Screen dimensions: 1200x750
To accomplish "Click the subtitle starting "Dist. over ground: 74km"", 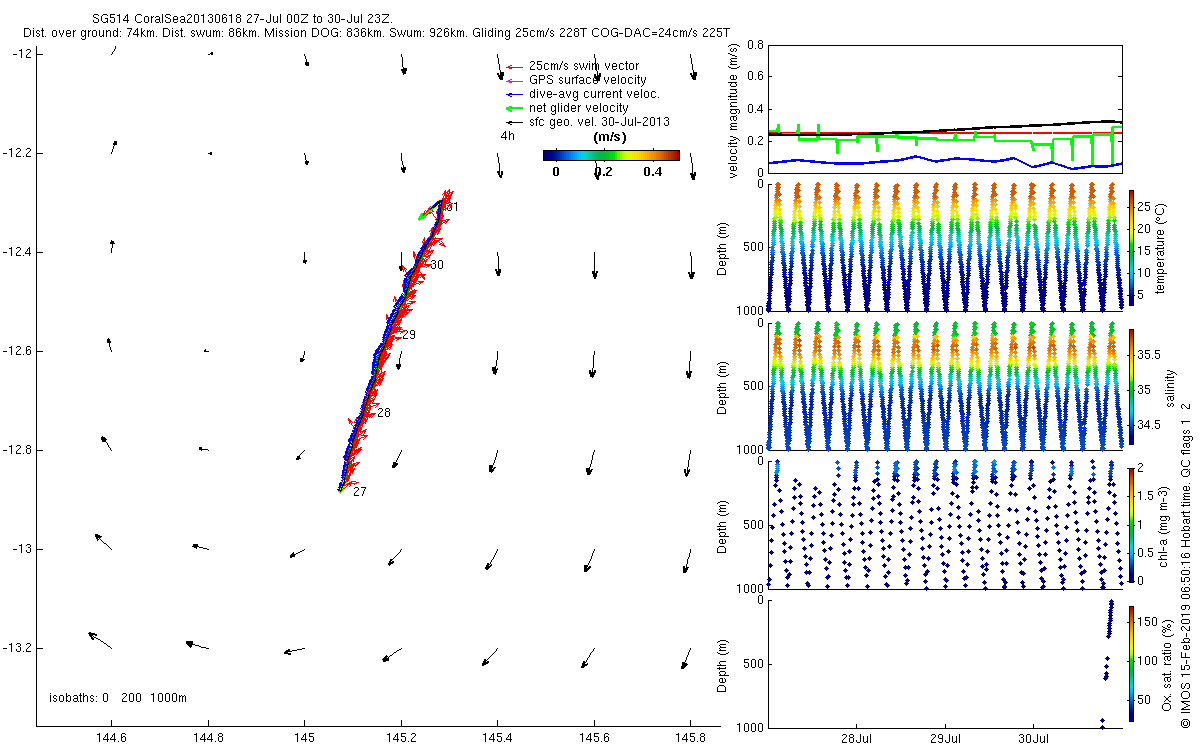I will (376, 34).
